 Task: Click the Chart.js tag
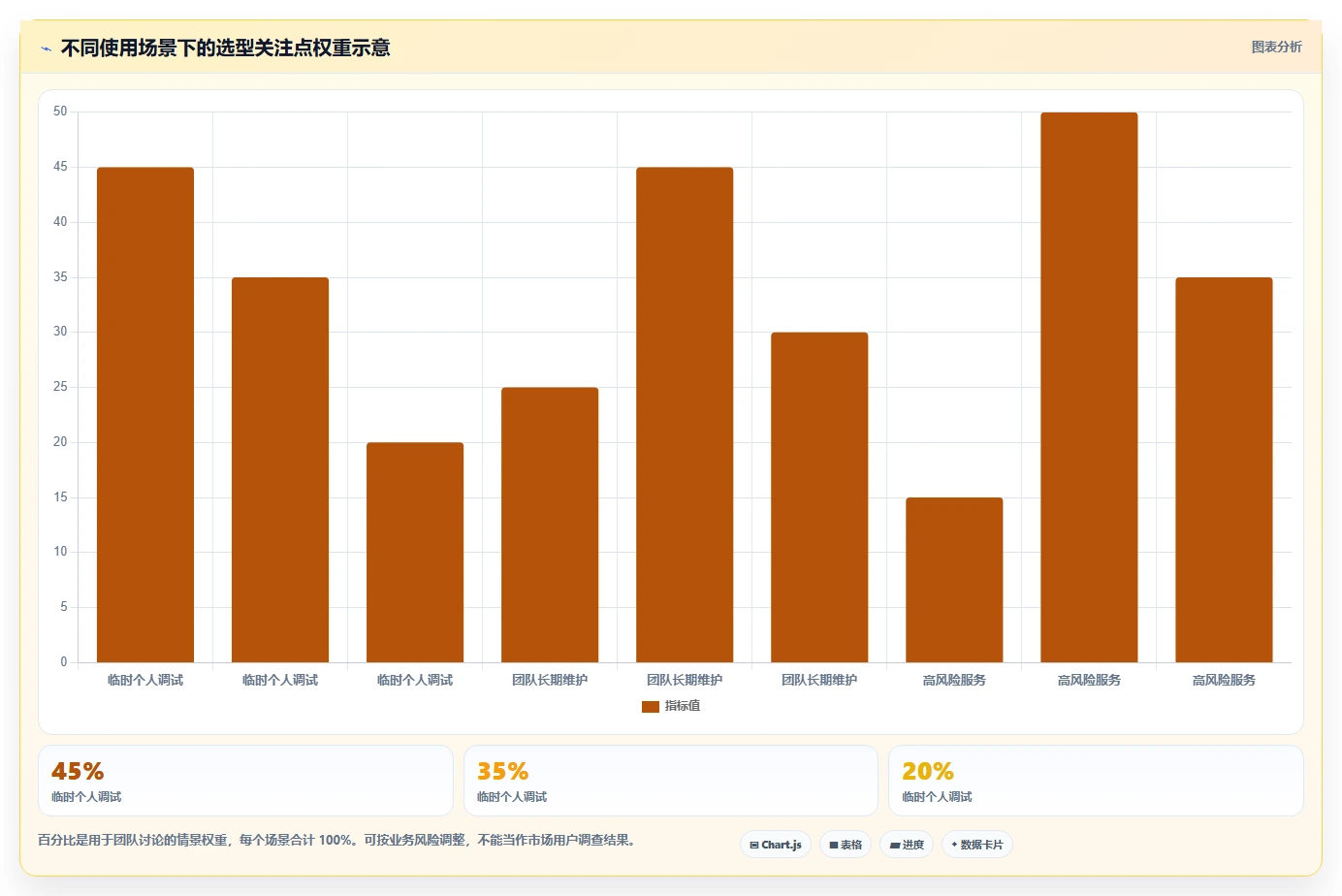coord(776,845)
